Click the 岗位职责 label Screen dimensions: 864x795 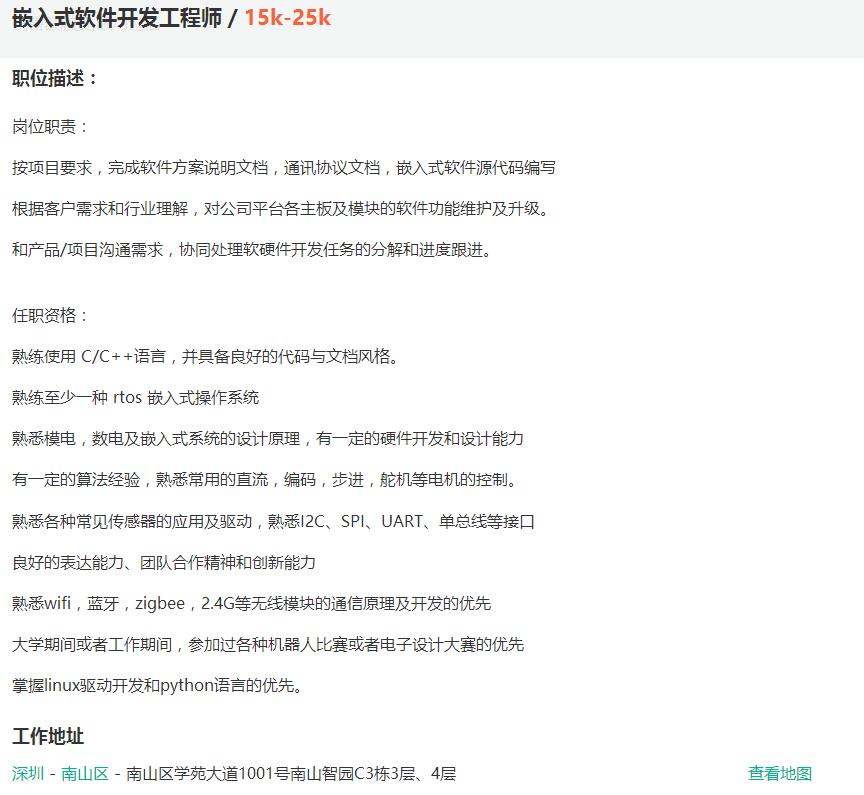[x=50, y=127]
